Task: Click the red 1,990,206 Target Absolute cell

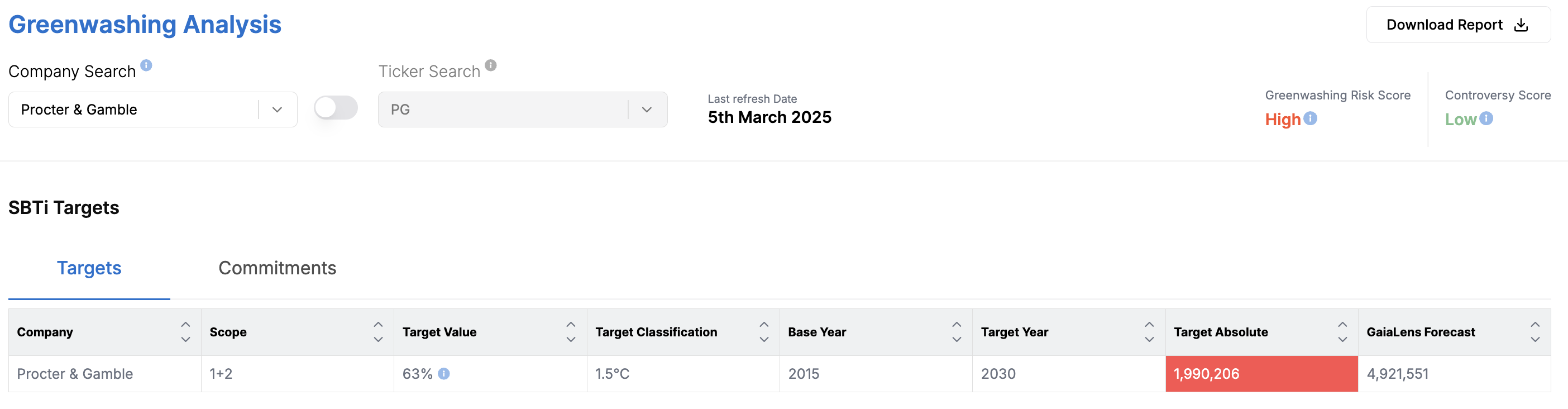Action: click(1262, 374)
